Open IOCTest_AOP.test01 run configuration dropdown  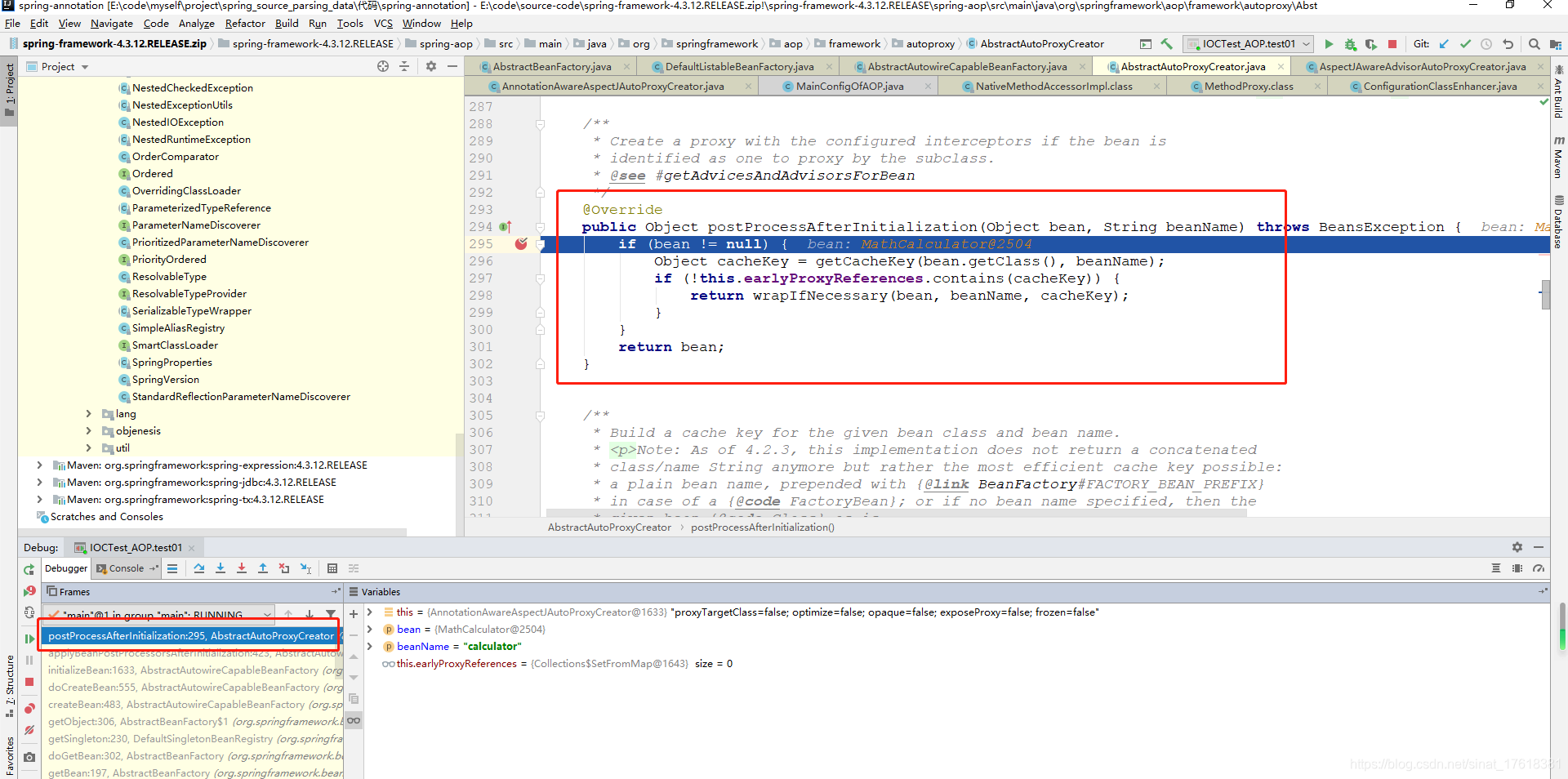point(1248,44)
